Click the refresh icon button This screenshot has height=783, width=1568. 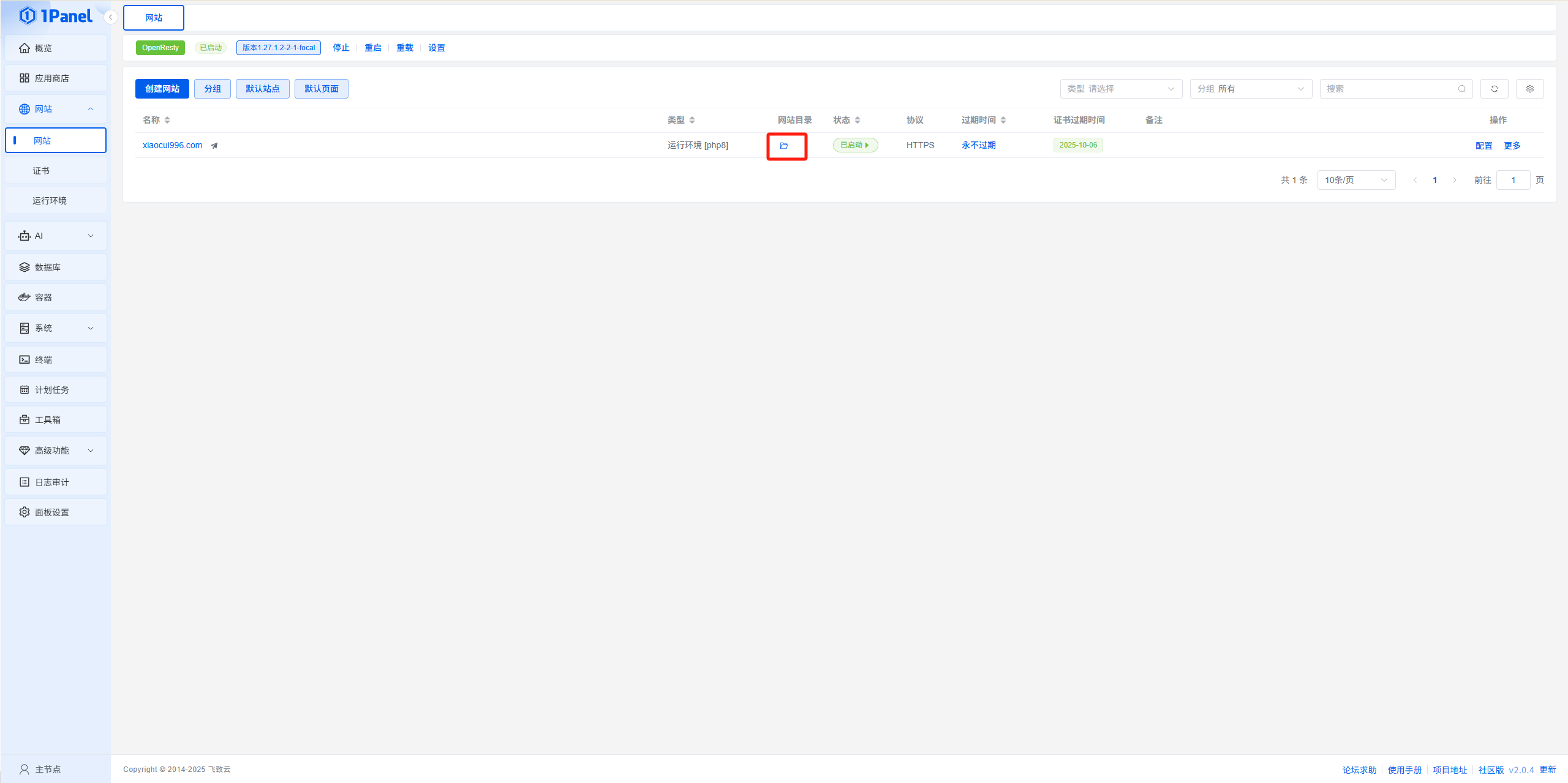coord(1494,89)
